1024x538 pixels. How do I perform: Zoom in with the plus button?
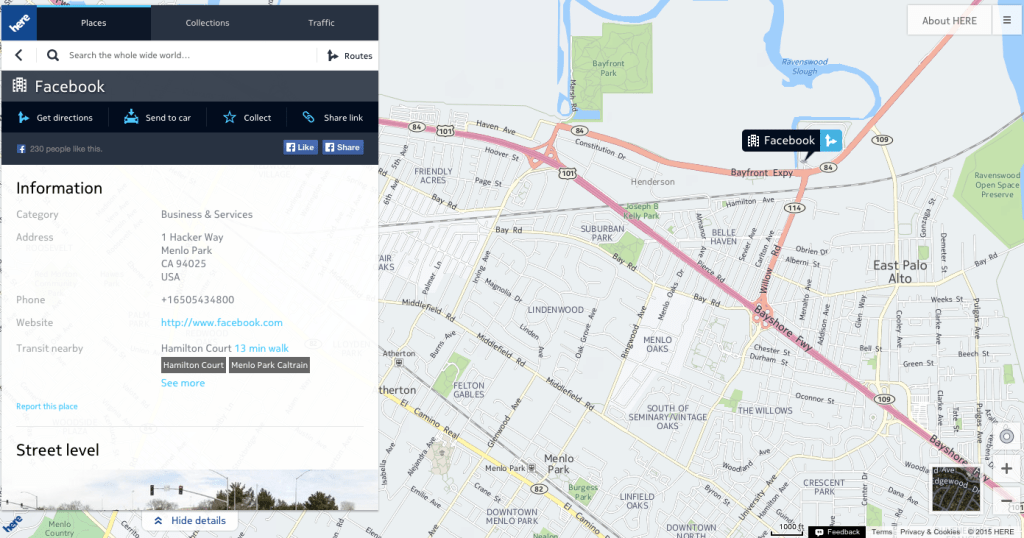coord(1006,468)
